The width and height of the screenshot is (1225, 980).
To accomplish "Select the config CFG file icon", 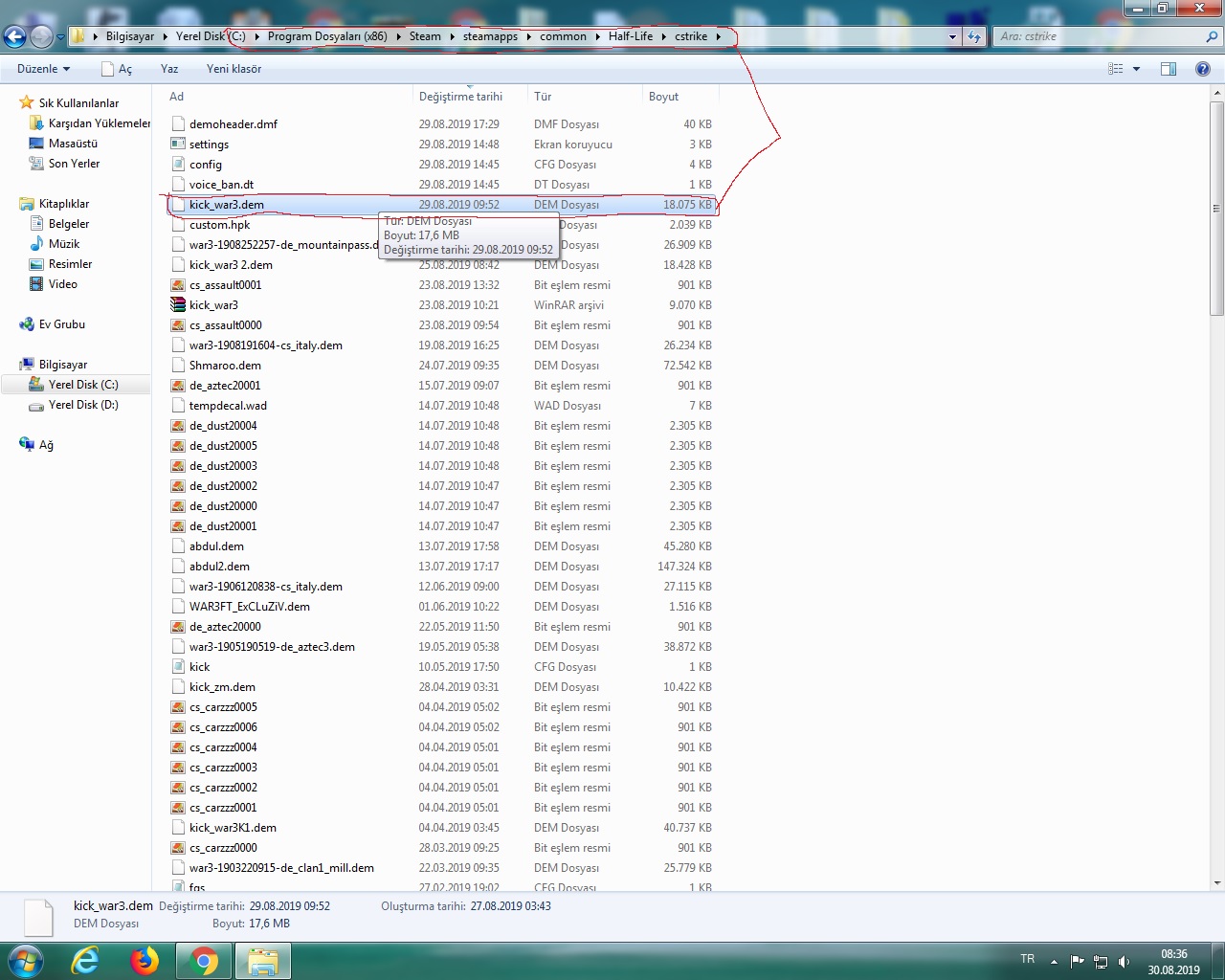I will point(178,165).
